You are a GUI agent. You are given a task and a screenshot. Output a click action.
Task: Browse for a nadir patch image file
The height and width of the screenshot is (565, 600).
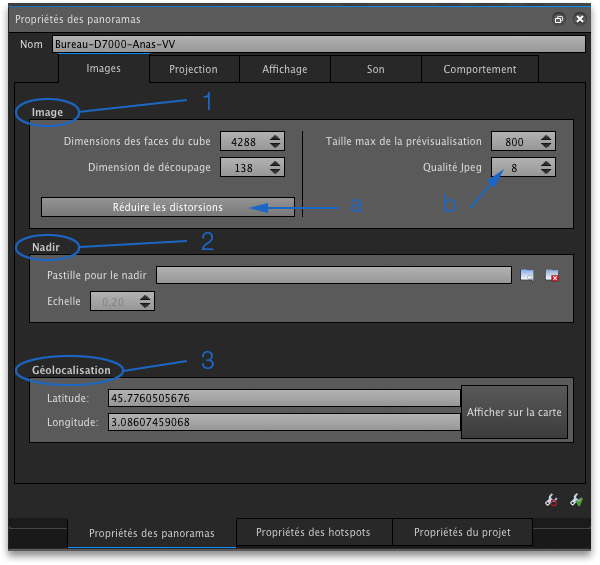click(x=527, y=275)
